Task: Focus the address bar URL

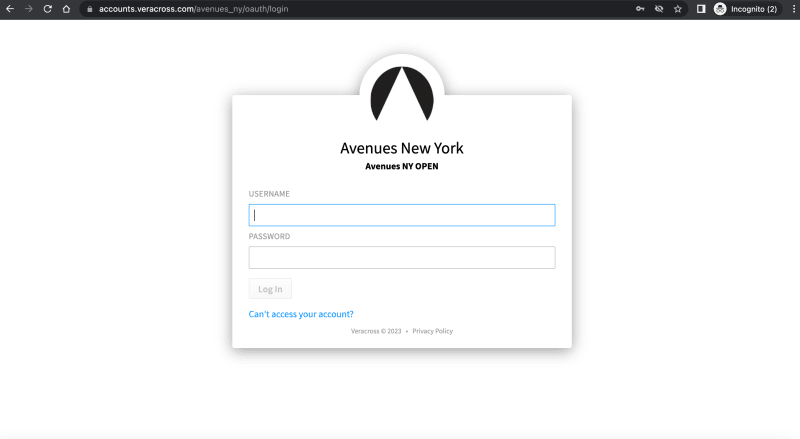Action: click(193, 9)
